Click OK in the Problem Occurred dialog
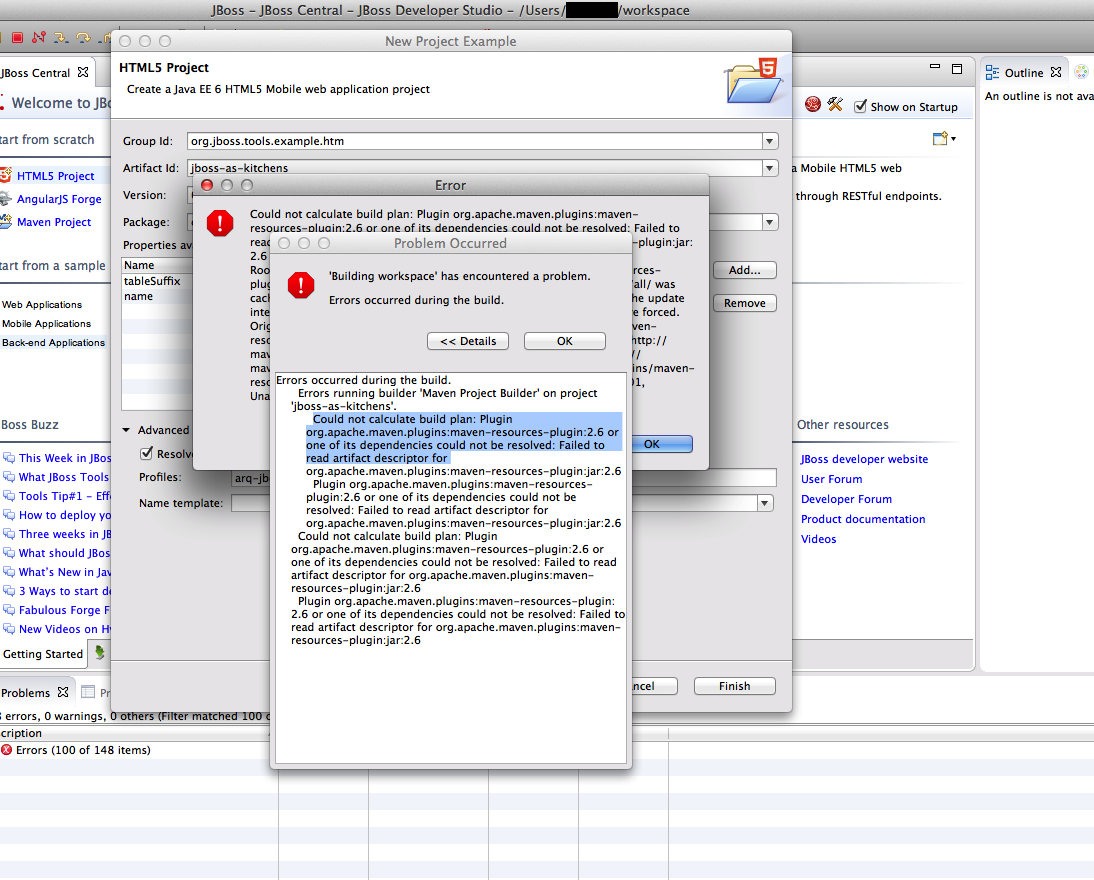 (x=564, y=341)
